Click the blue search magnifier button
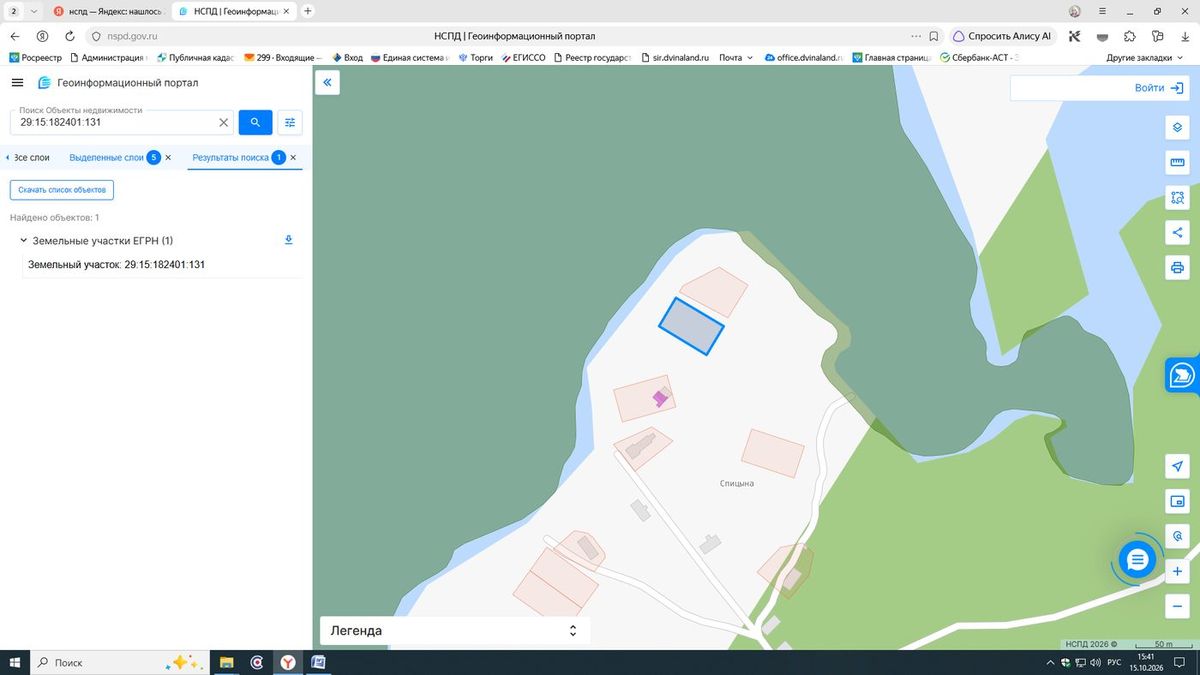 [255, 122]
